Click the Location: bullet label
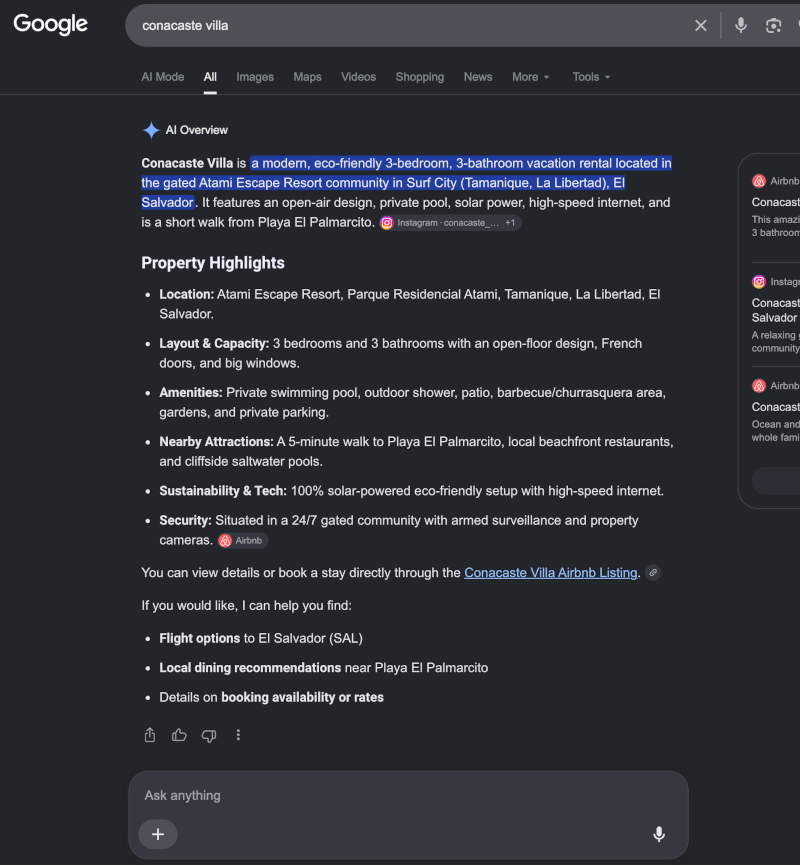The height and width of the screenshot is (865, 800). pos(186,295)
